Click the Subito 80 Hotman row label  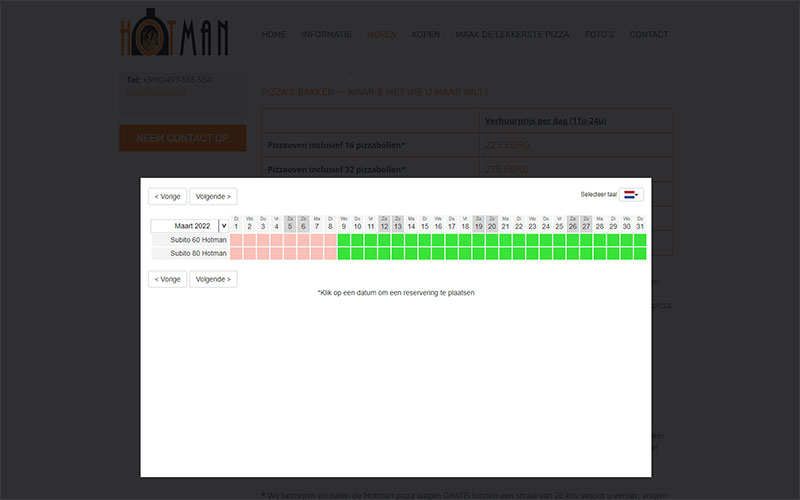[190, 254]
